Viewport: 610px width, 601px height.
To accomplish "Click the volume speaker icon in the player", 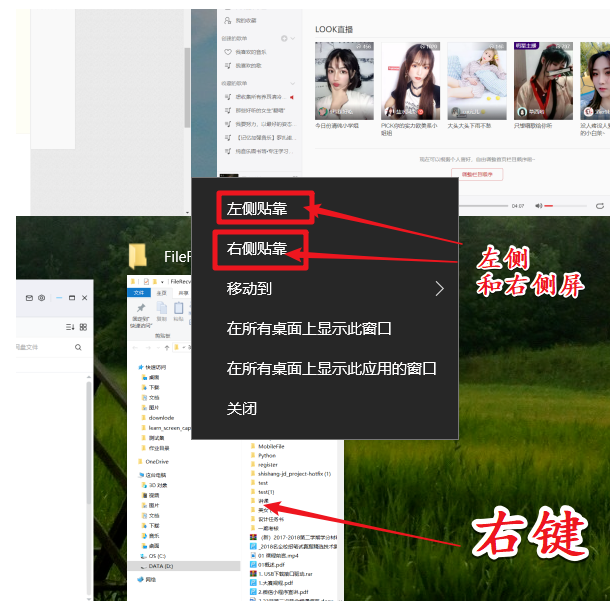I will coord(538,206).
